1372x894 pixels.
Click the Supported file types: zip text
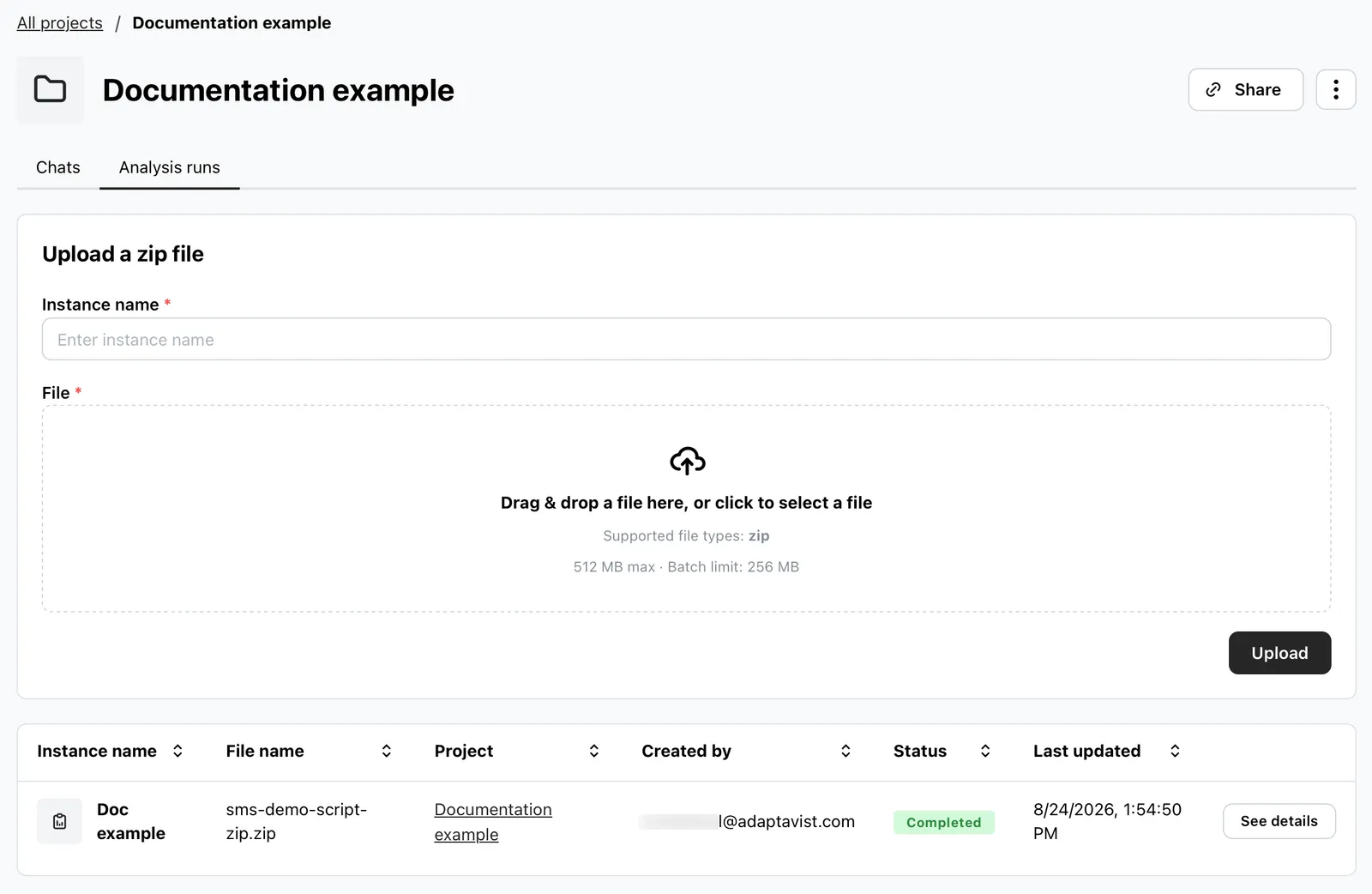coord(686,535)
